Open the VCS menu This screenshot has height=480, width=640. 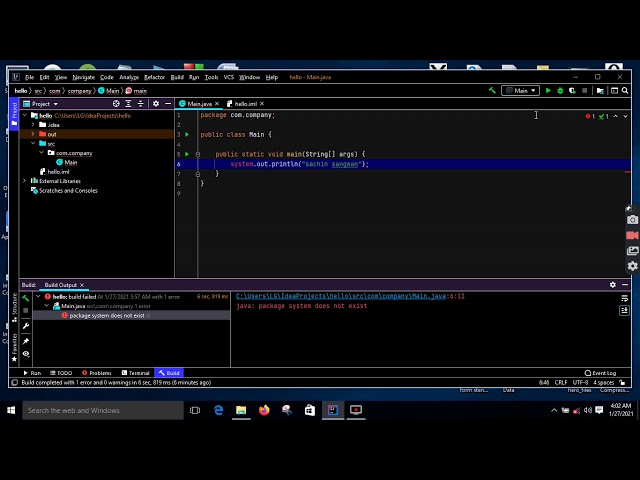(x=229, y=77)
